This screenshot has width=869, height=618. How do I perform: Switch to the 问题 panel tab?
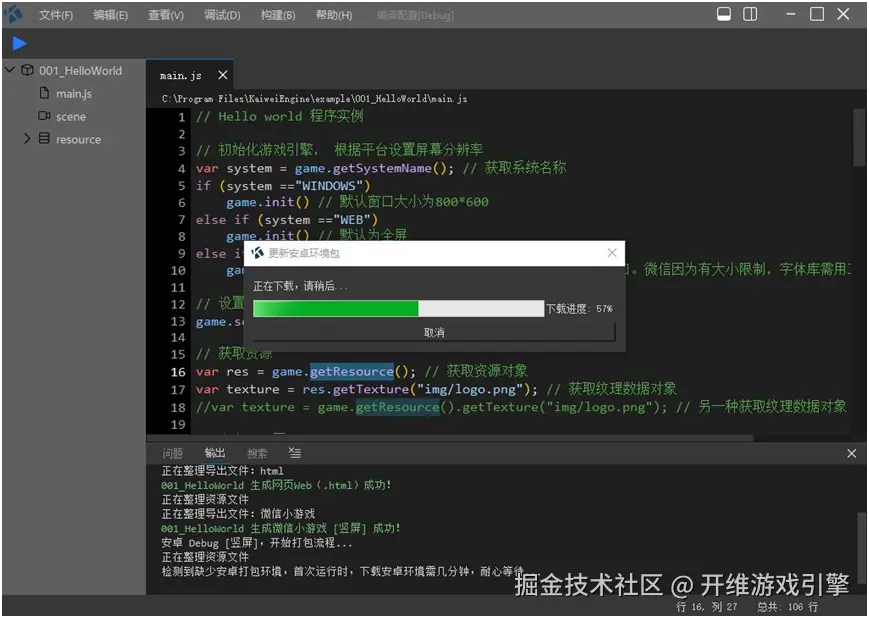pos(172,453)
